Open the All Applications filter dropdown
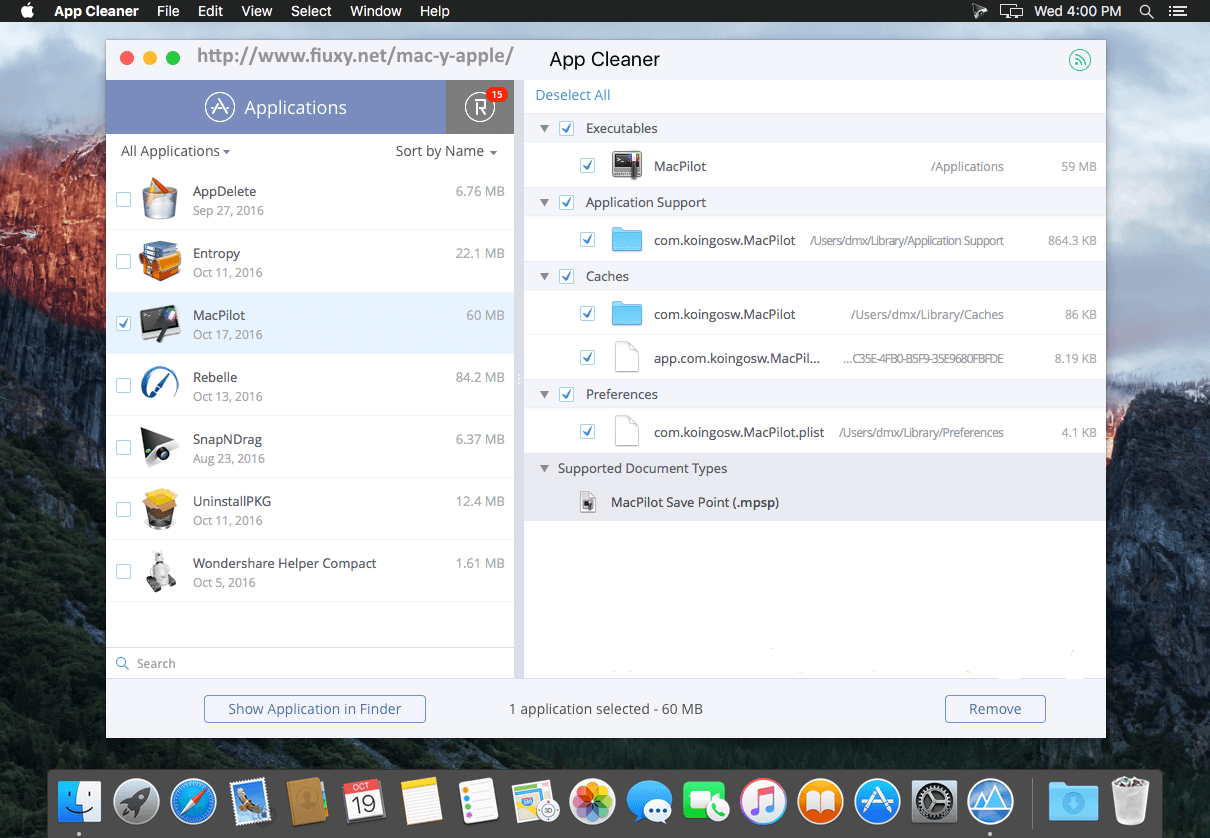The width and height of the screenshot is (1210, 838). pos(175,151)
